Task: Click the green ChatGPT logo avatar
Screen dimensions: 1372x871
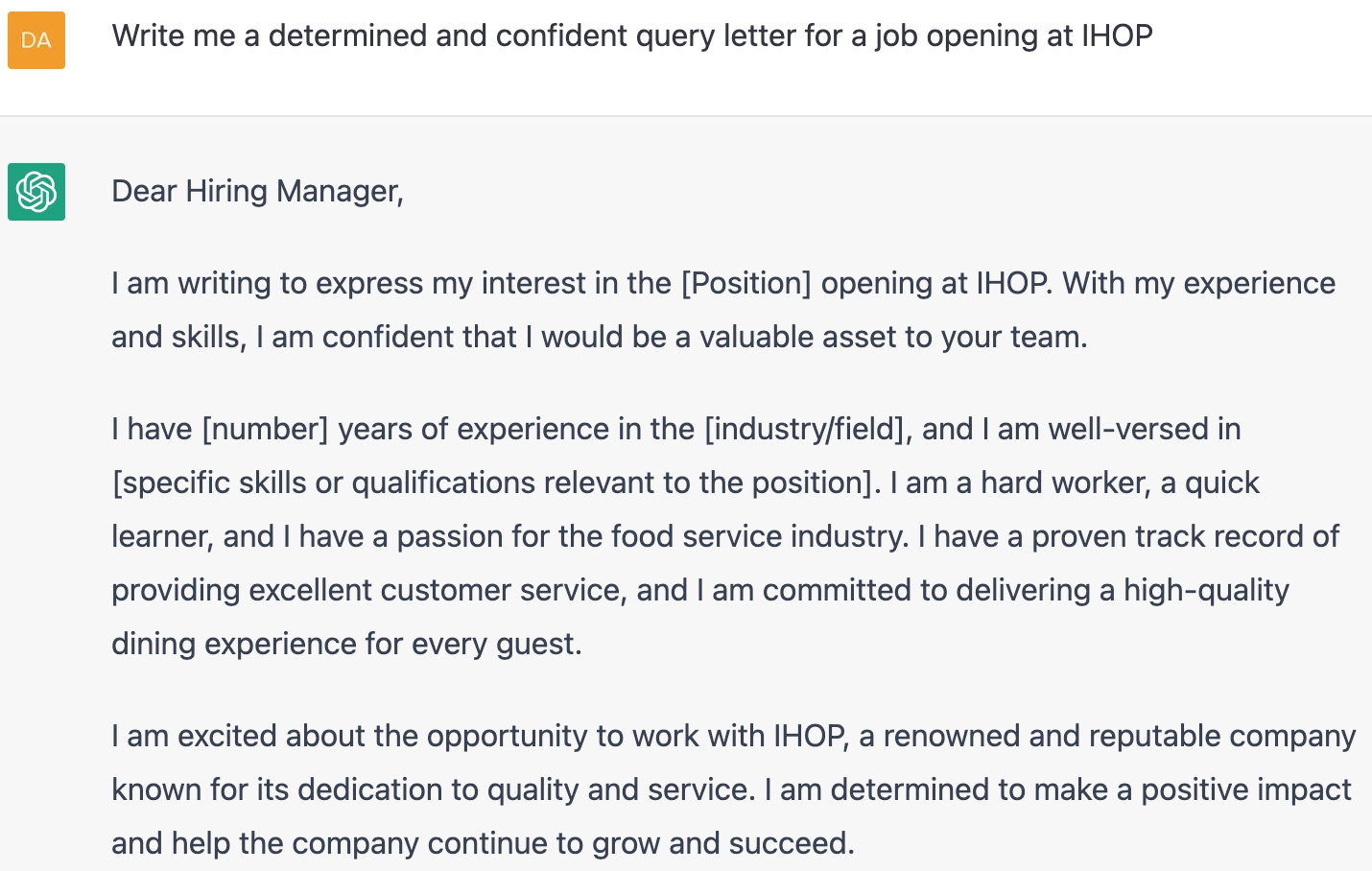Action: [x=36, y=192]
